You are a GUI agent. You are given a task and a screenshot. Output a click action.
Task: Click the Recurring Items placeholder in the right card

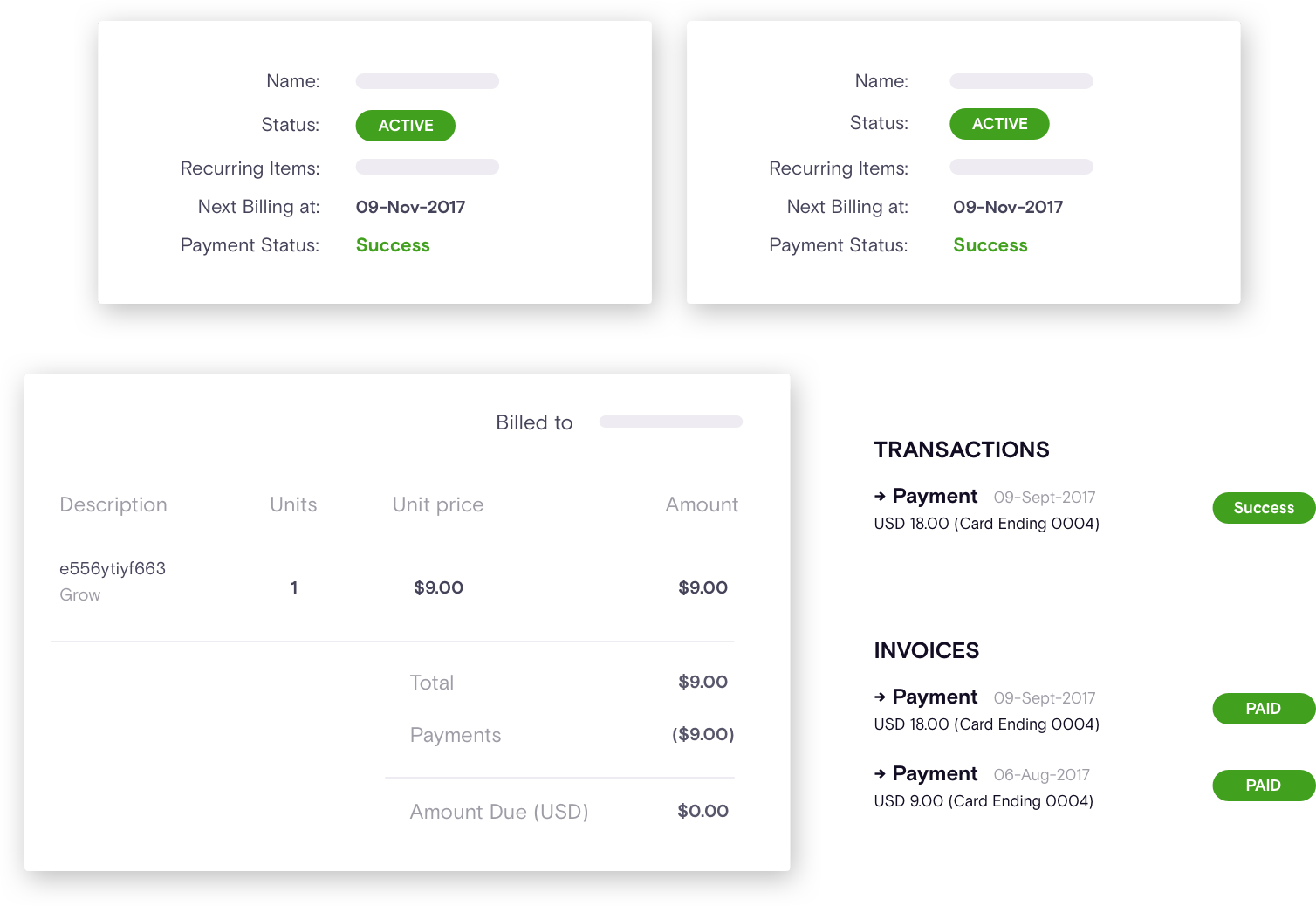tap(1021, 167)
